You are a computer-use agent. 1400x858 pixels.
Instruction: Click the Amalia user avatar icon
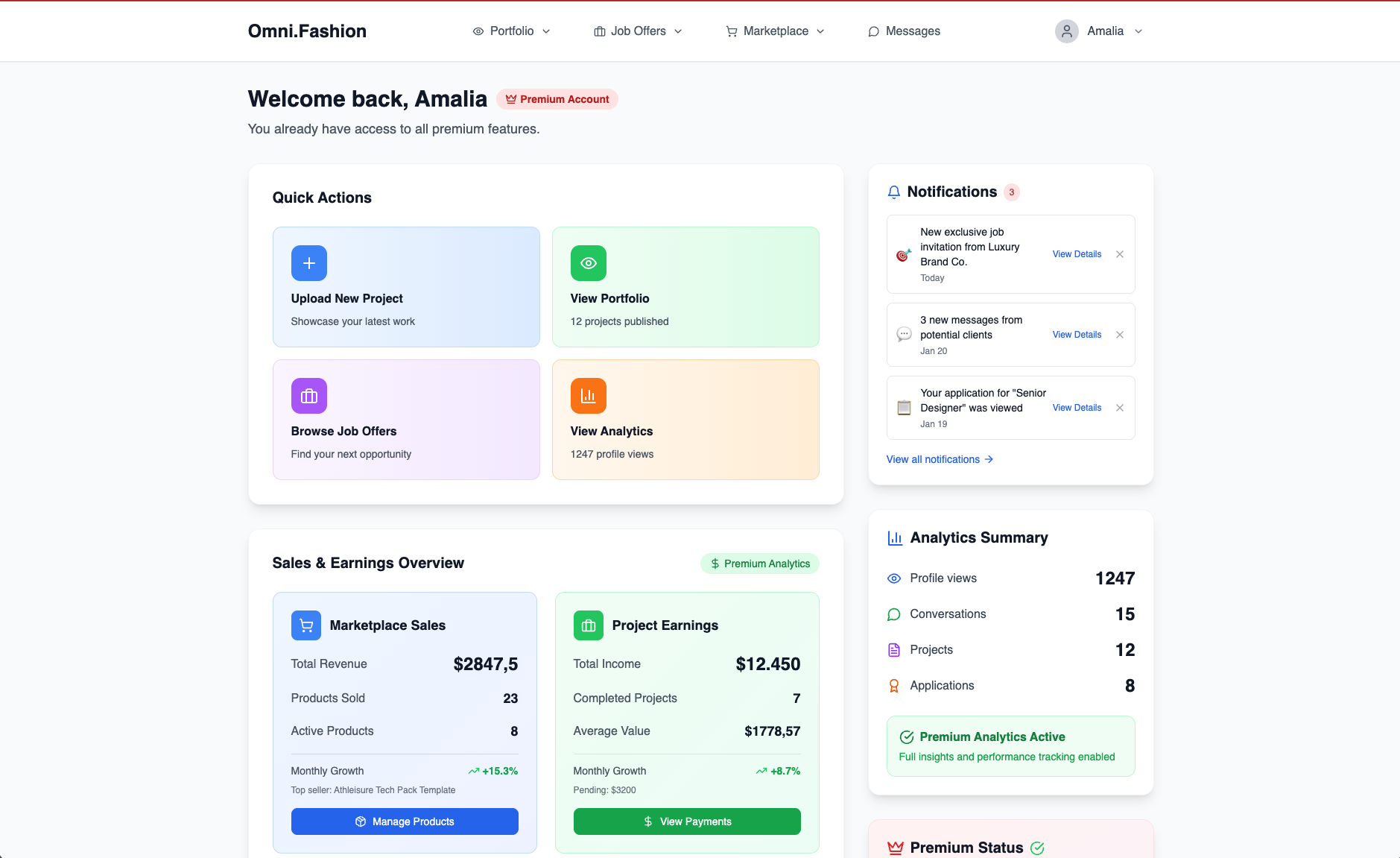[x=1067, y=31]
